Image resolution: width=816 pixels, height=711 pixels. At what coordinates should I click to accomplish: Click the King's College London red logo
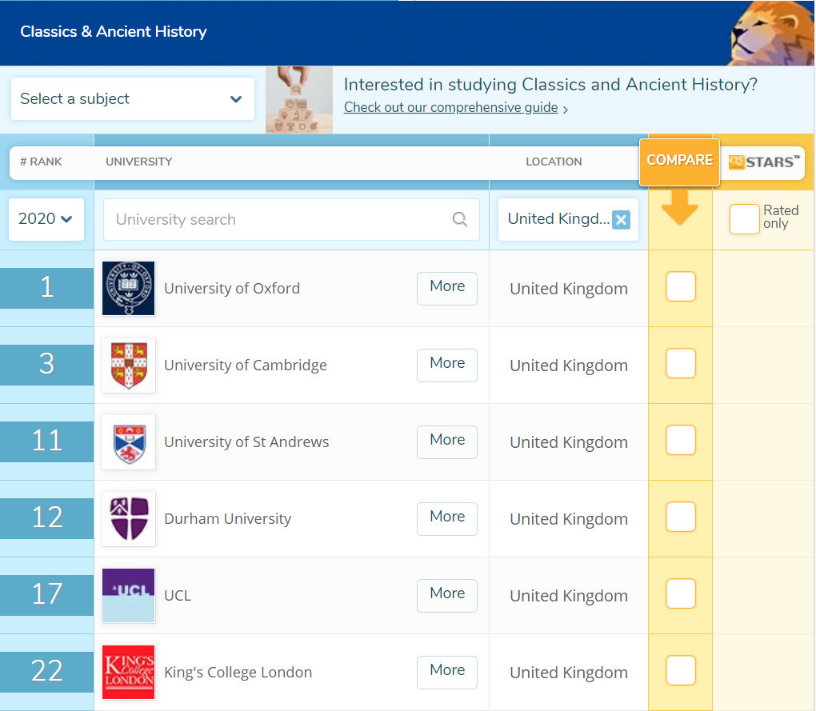click(129, 672)
